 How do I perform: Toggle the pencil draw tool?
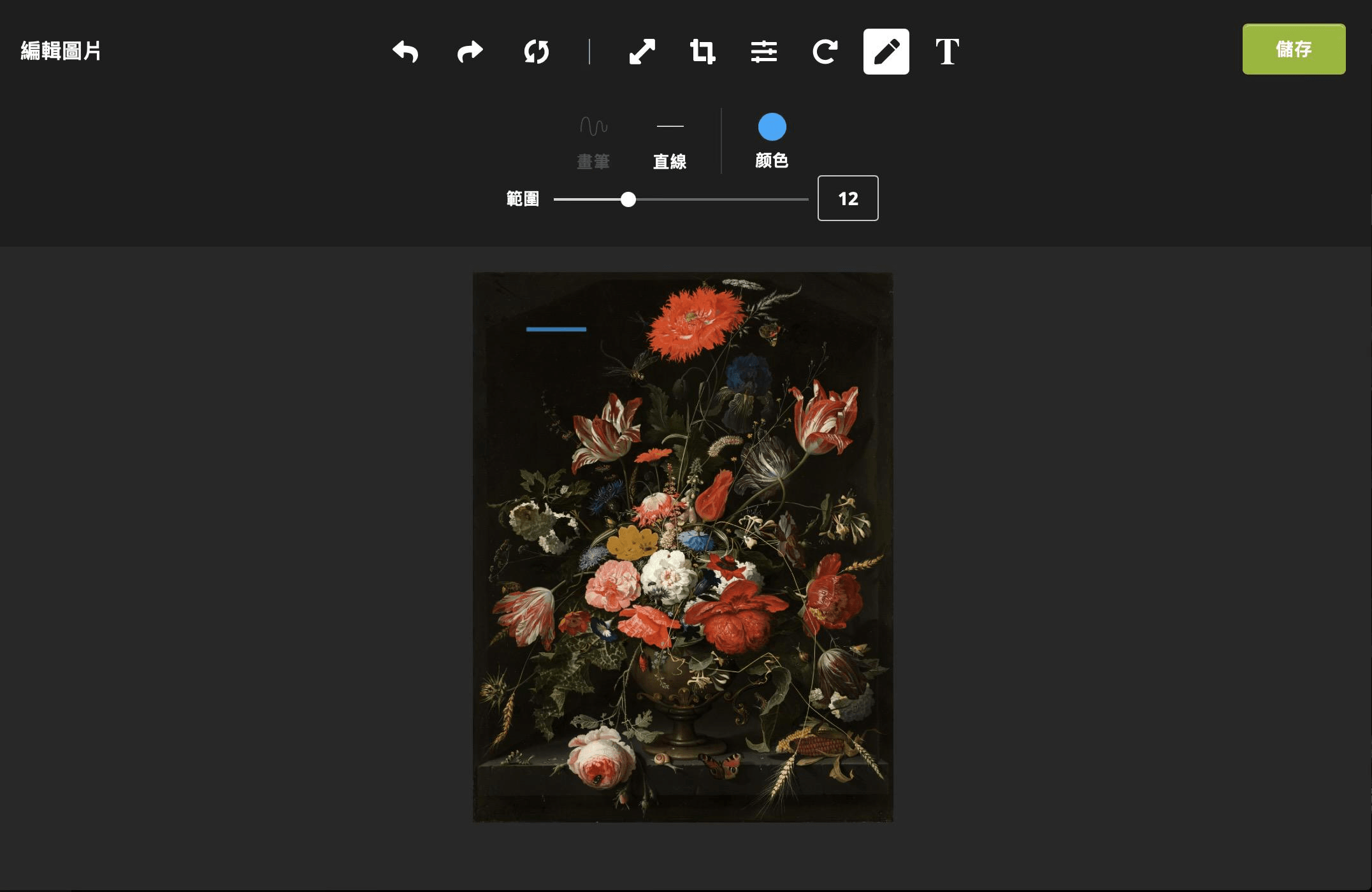click(886, 51)
